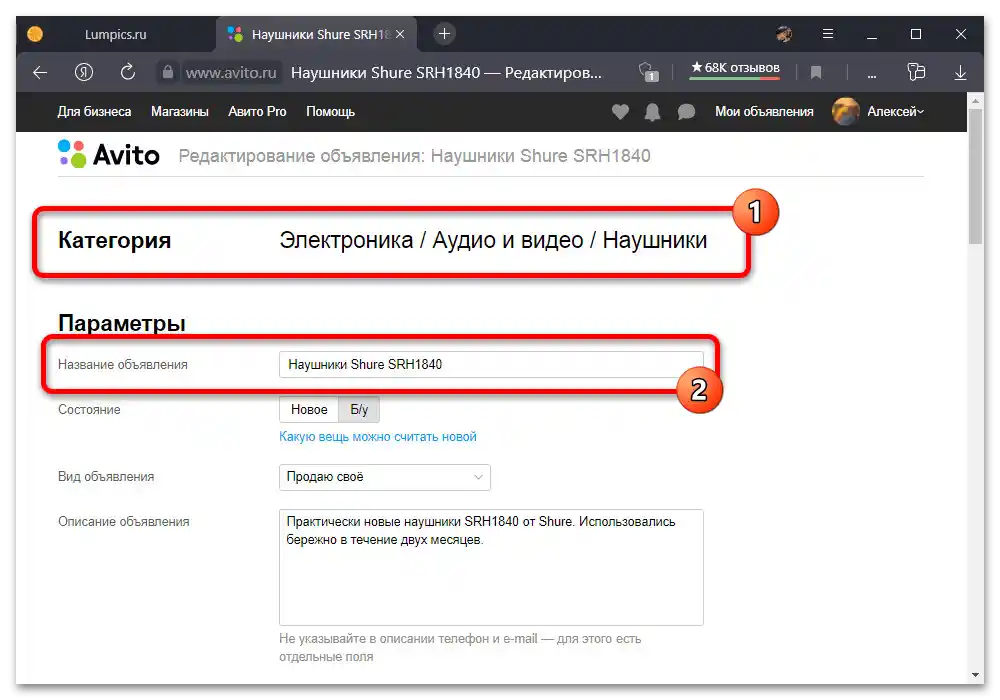Screen dimensions: 1000x700
Task: Open the Какую вещь можно считать новой link
Action: click(x=378, y=437)
